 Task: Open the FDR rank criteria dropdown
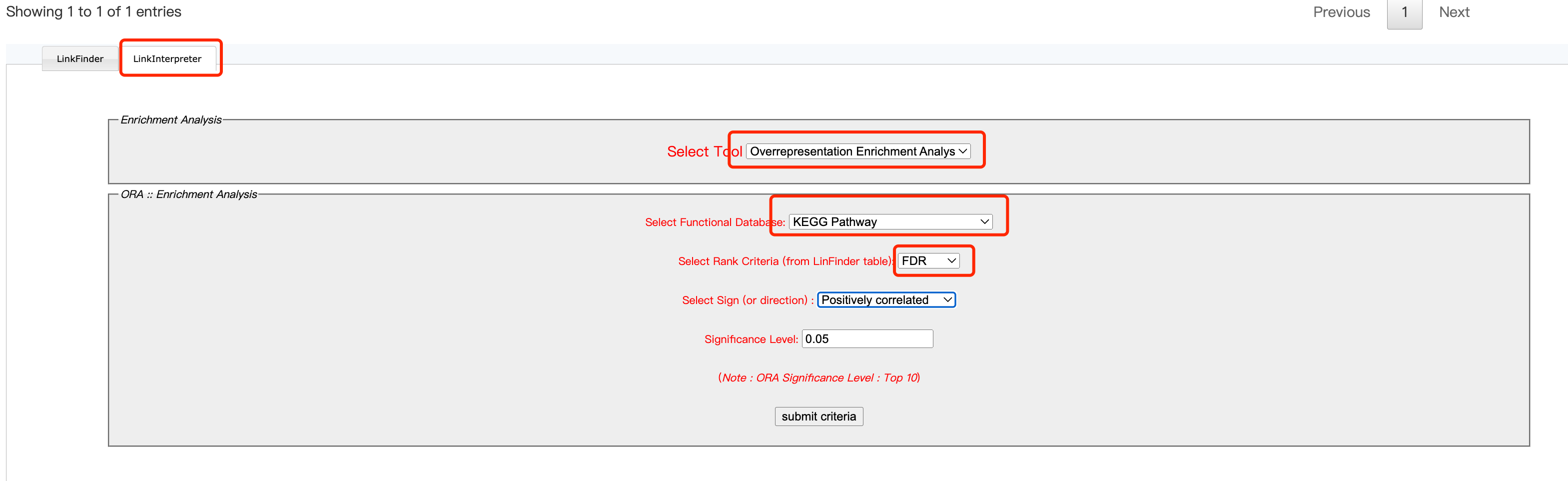(x=928, y=260)
